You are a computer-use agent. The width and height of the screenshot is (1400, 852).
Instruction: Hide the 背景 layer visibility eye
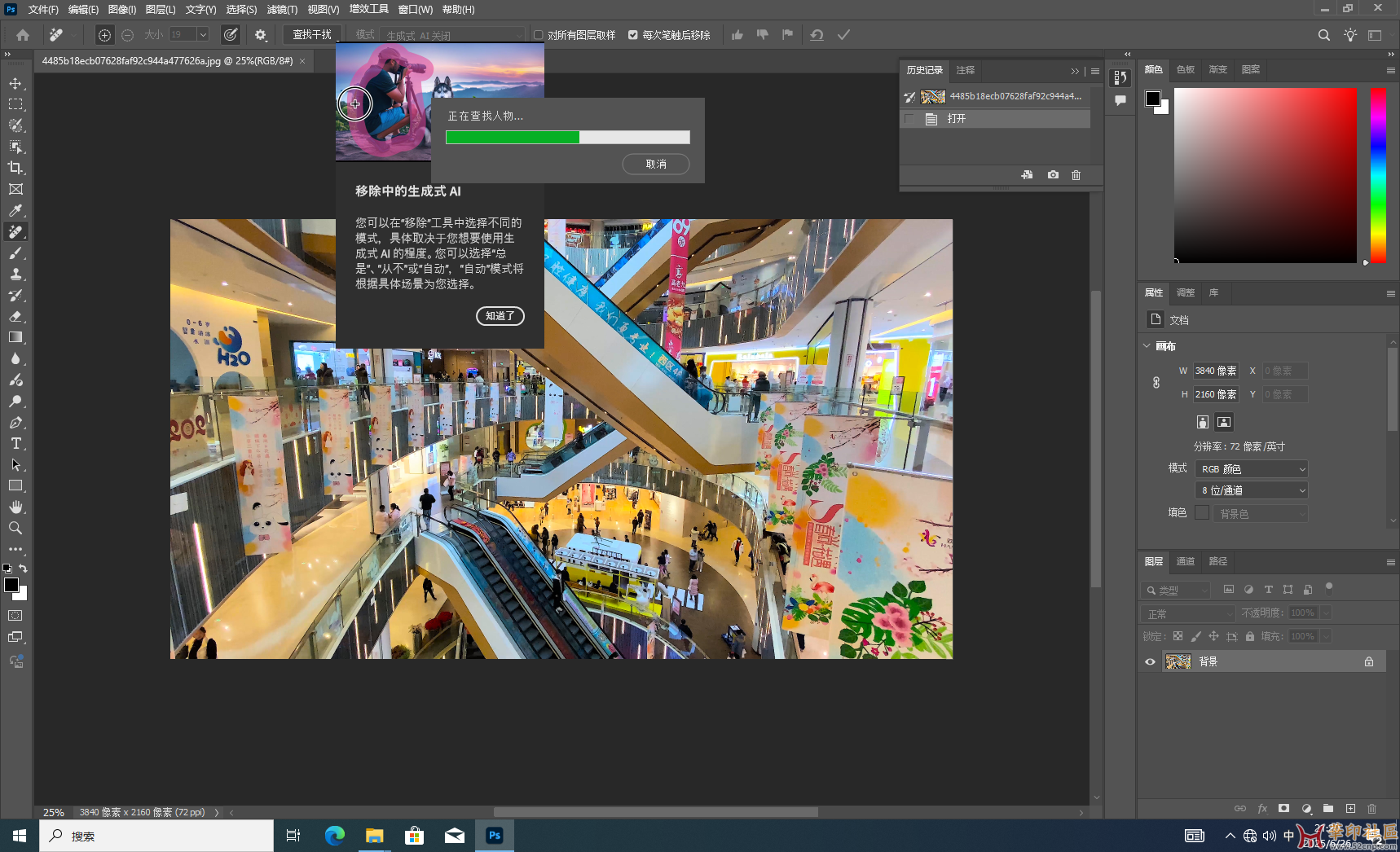click(x=1150, y=661)
